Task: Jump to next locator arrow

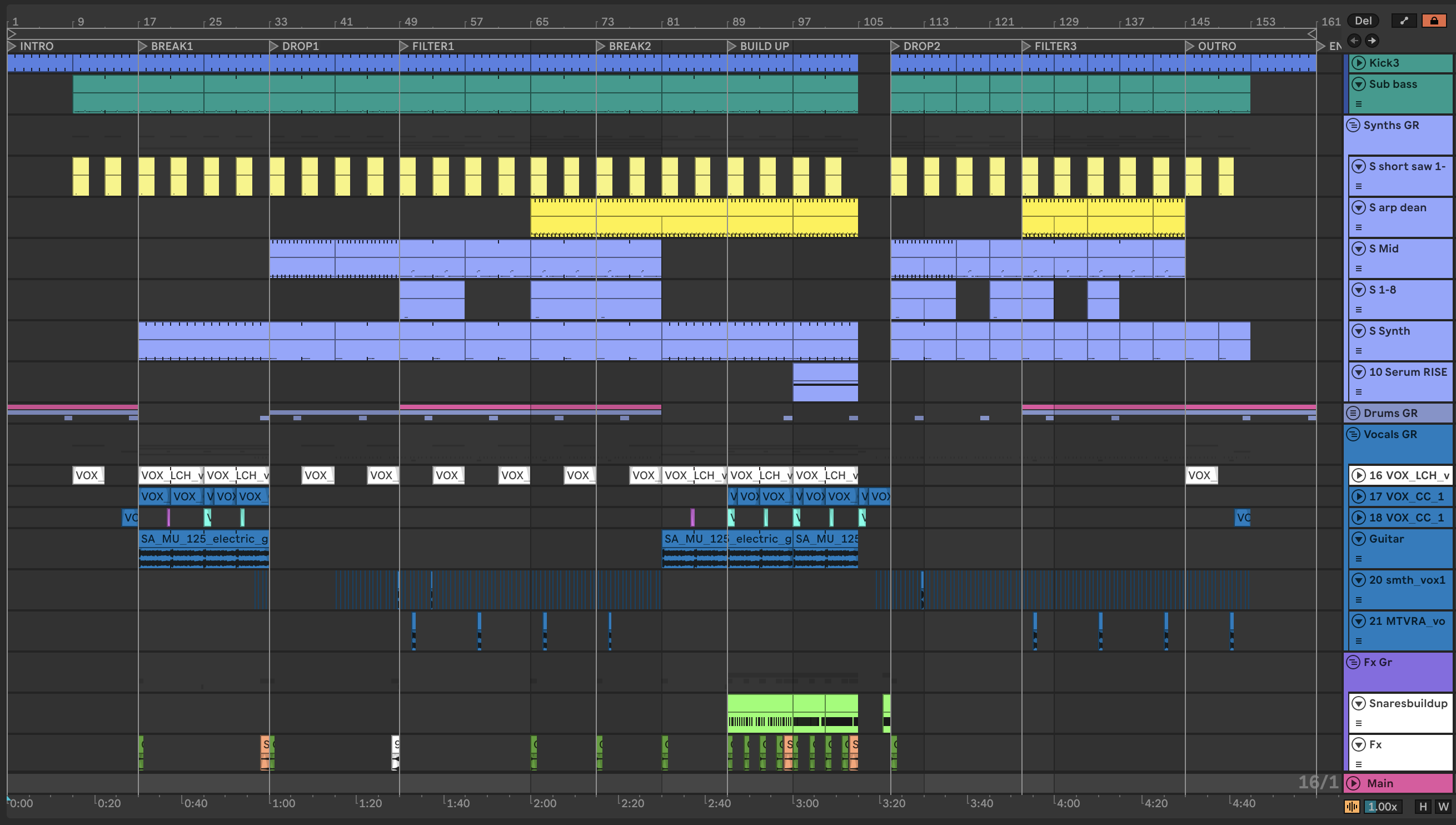Action: 1372,40
